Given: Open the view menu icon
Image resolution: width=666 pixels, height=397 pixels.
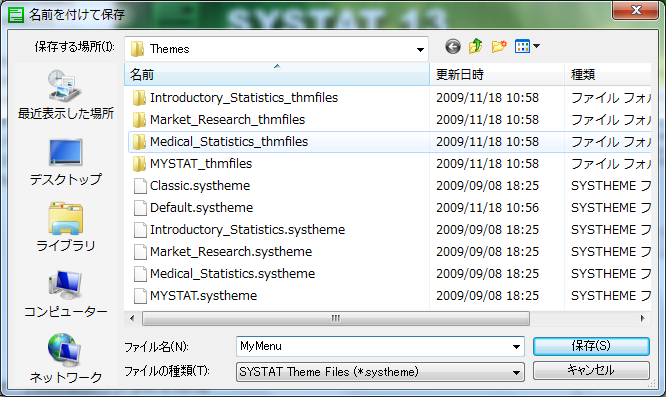Looking at the screenshot, I should coord(527,46).
